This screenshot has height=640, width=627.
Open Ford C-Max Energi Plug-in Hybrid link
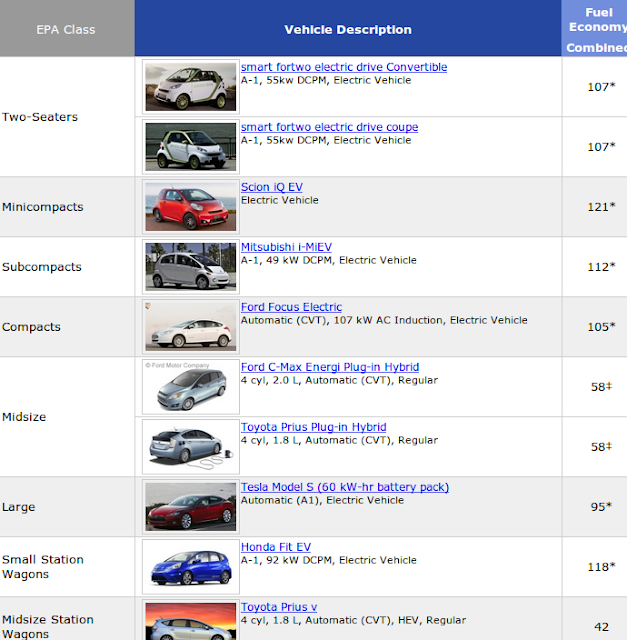[330, 367]
